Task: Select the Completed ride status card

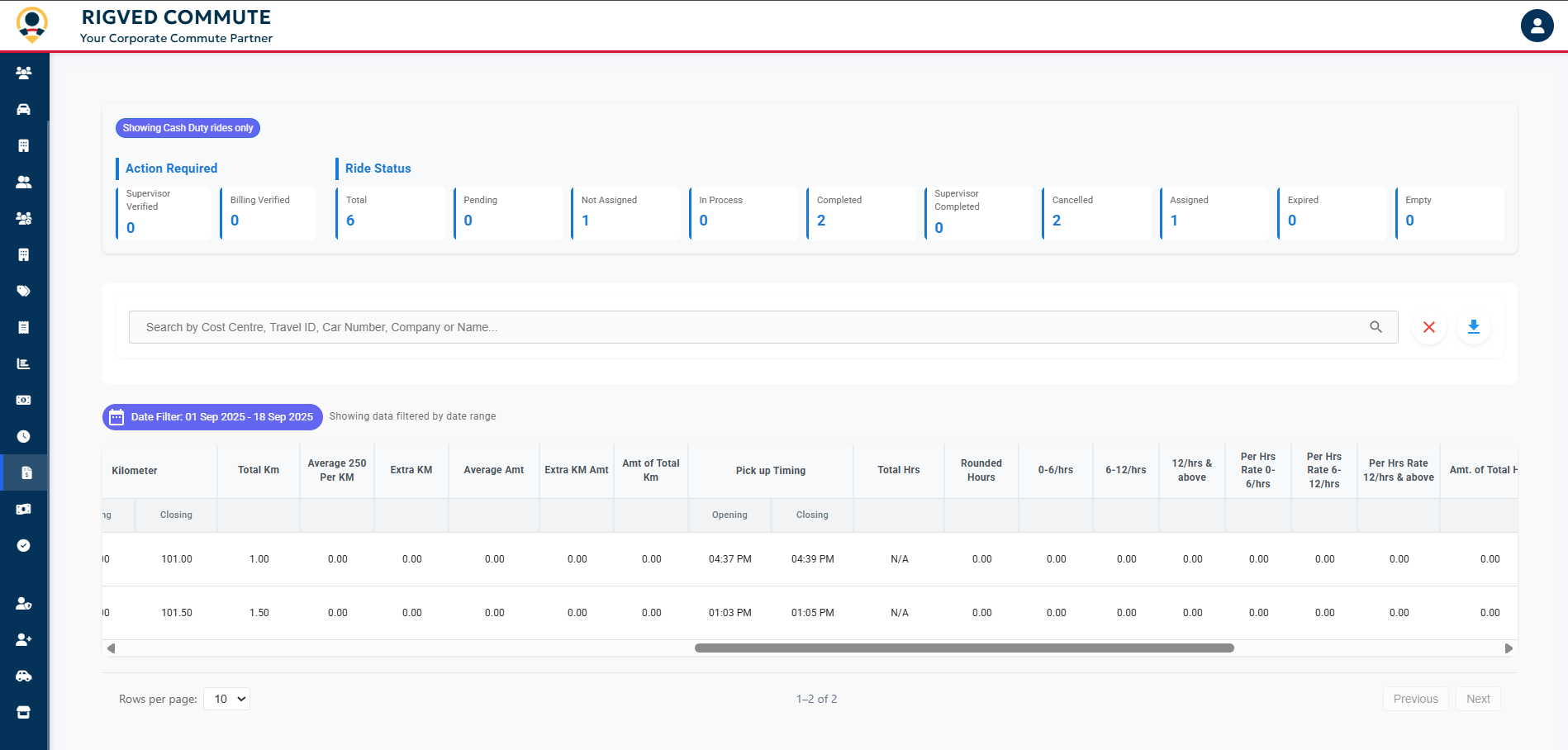Action: pyautogui.click(x=862, y=213)
